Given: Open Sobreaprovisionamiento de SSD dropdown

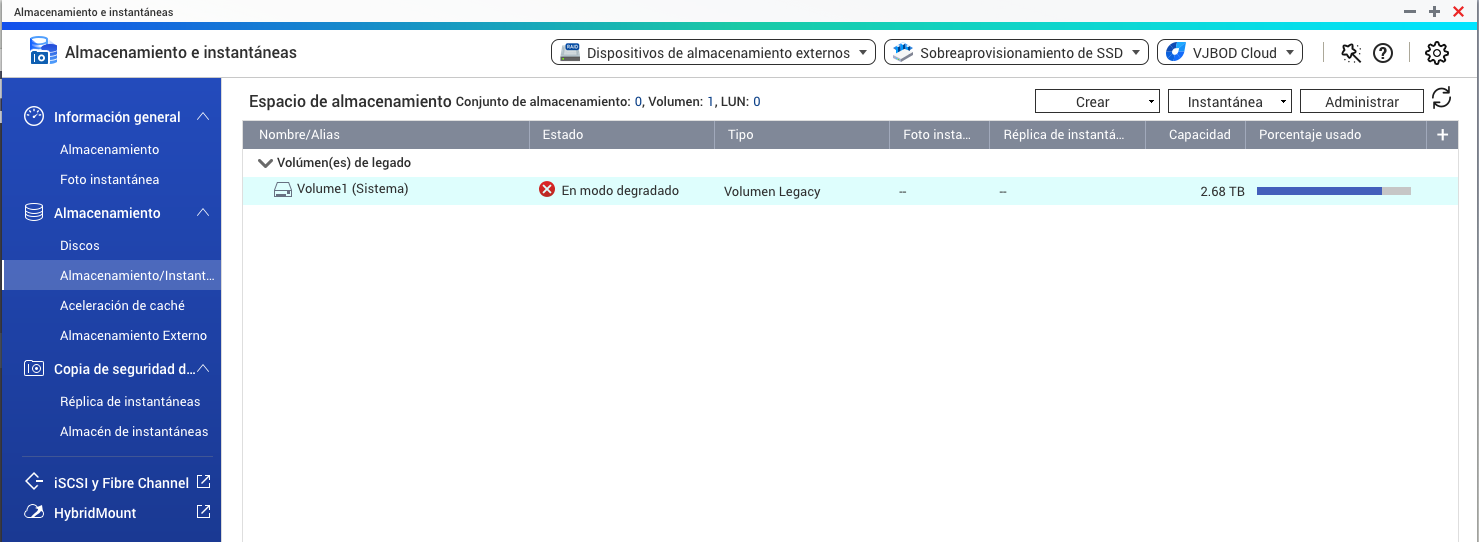Looking at the screenshot, I should pos(1016,53).
